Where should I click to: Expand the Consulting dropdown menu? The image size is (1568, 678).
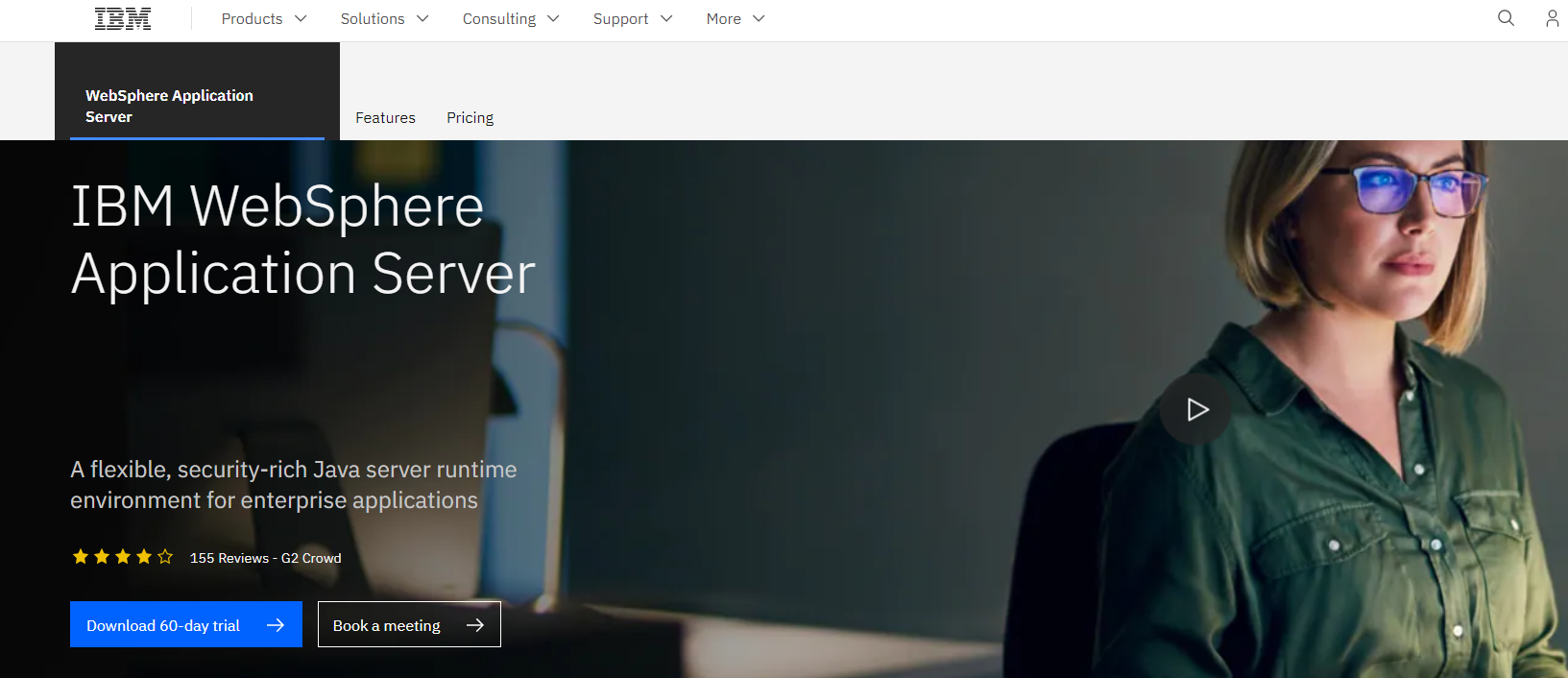[511, 19]
